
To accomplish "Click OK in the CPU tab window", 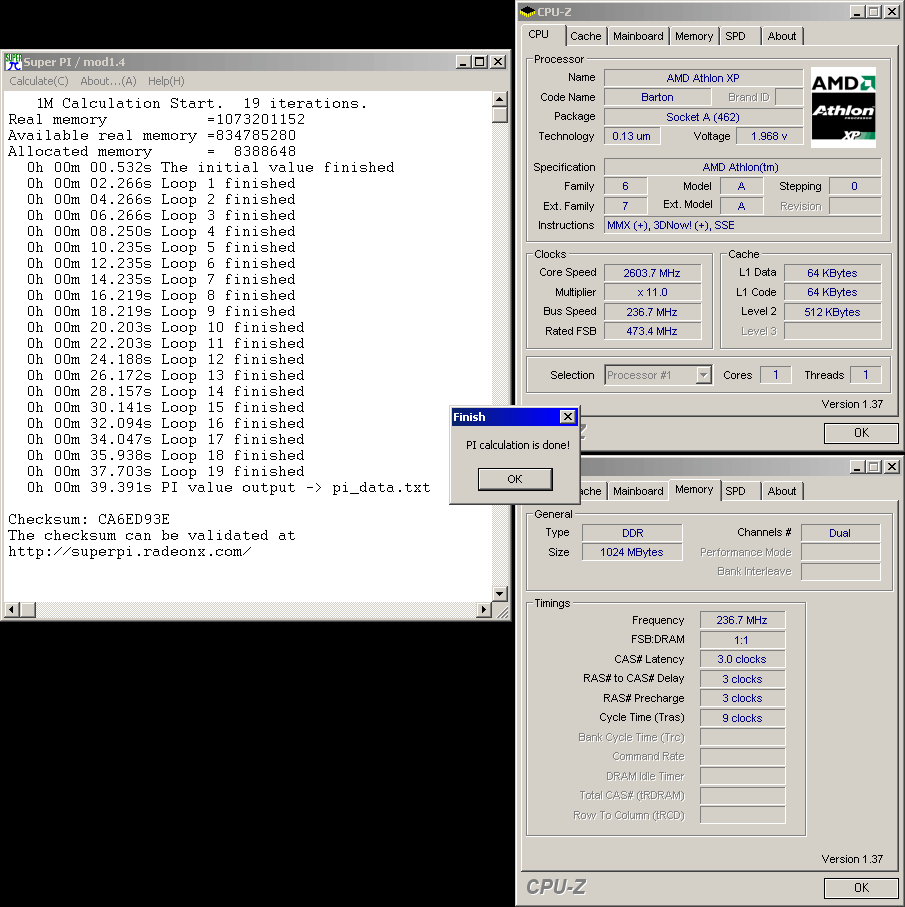I will tap(860, 433).
